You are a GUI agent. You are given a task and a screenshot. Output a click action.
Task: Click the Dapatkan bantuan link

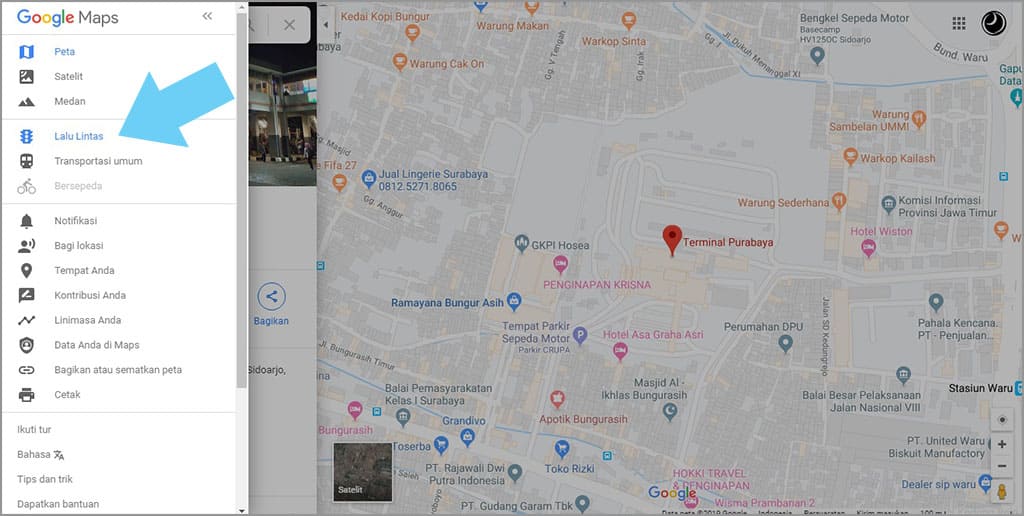(x=58, y=504)
